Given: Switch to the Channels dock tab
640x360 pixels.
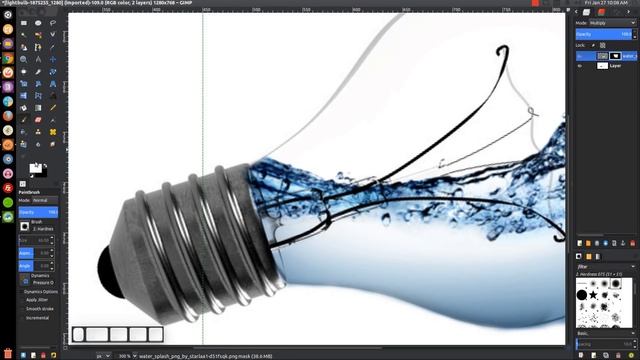Looking at the screenshot, I should tap(601, 12).
